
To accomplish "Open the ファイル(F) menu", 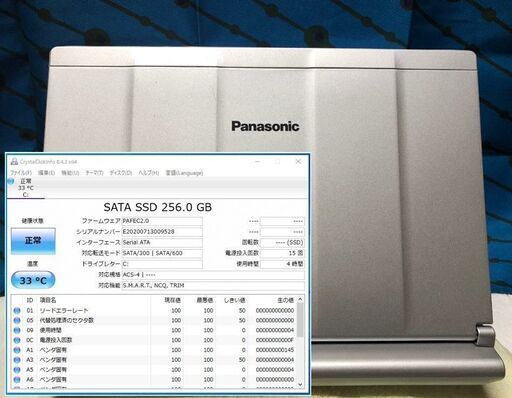I will [21, 173].
